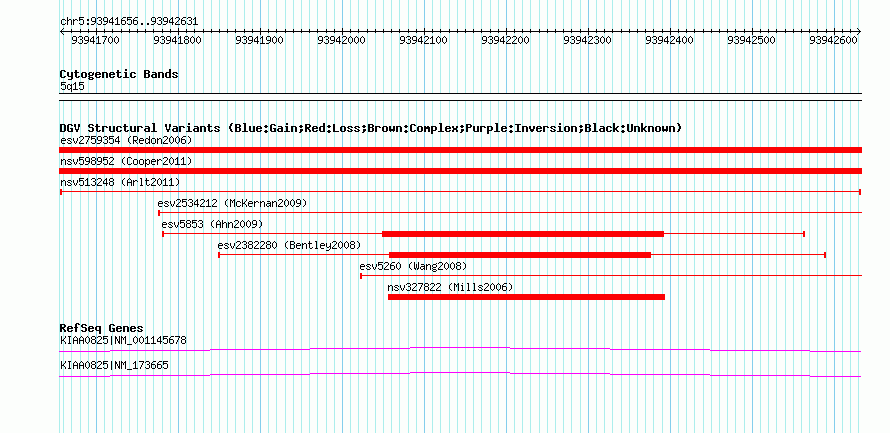Click ruler position 93942500
890x433 pixels.
coord(752,40)
